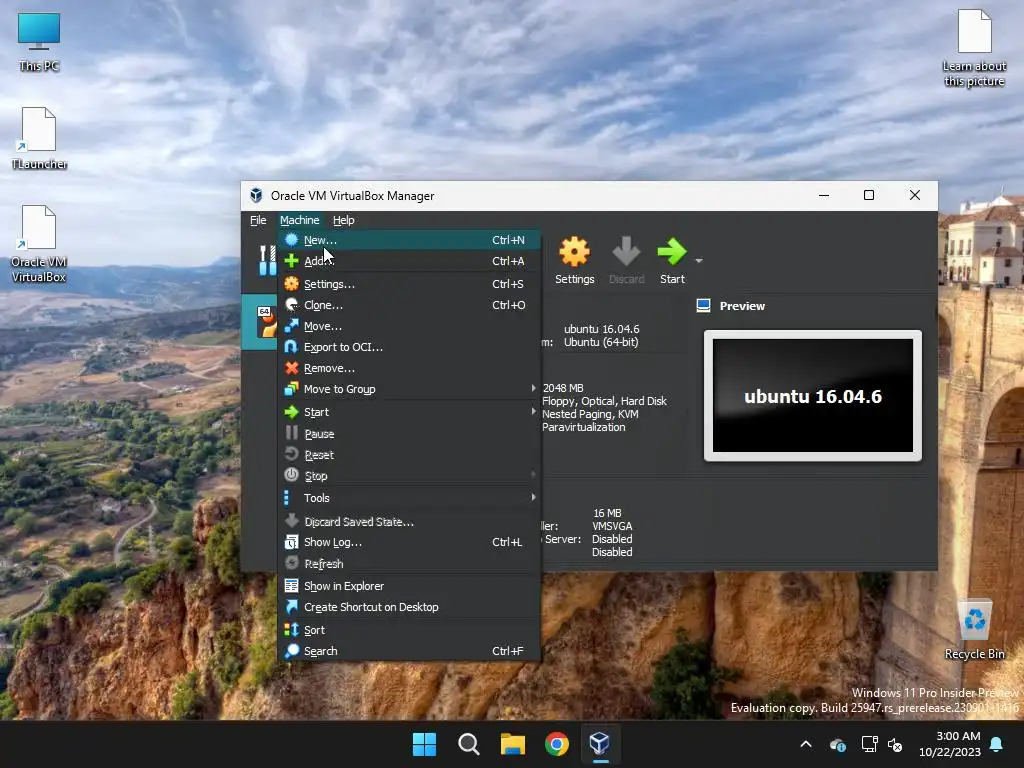Choose Remove… from the Machine menu
Image resolution: width=1024 pixels, height=768 pixels.
pyautogui.click(x=409, y=368)
